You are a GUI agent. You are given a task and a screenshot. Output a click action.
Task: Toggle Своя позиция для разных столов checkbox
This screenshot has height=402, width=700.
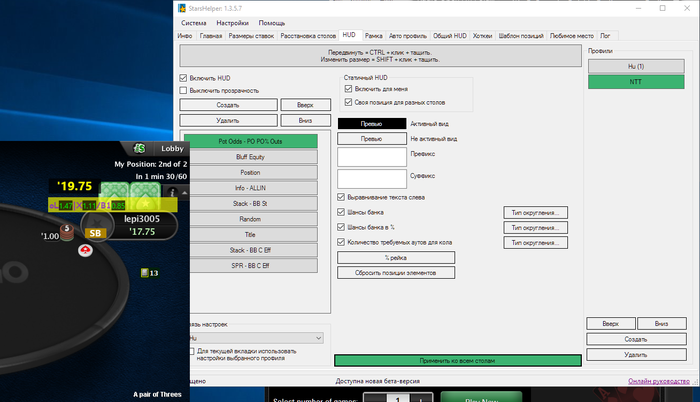(348, 102)
